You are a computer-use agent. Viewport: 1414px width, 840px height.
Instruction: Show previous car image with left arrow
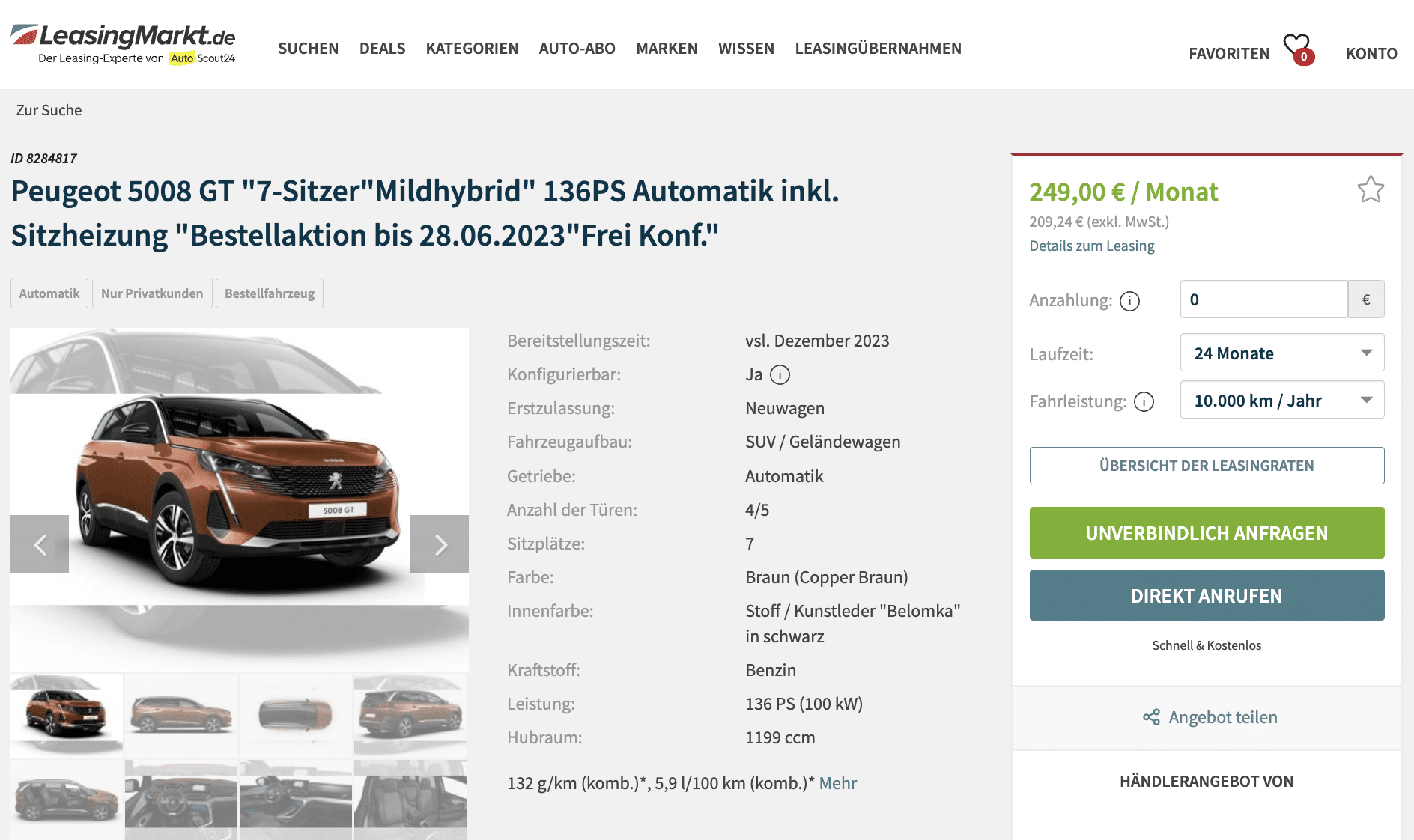pyautogui.click(x=40, y=544)
